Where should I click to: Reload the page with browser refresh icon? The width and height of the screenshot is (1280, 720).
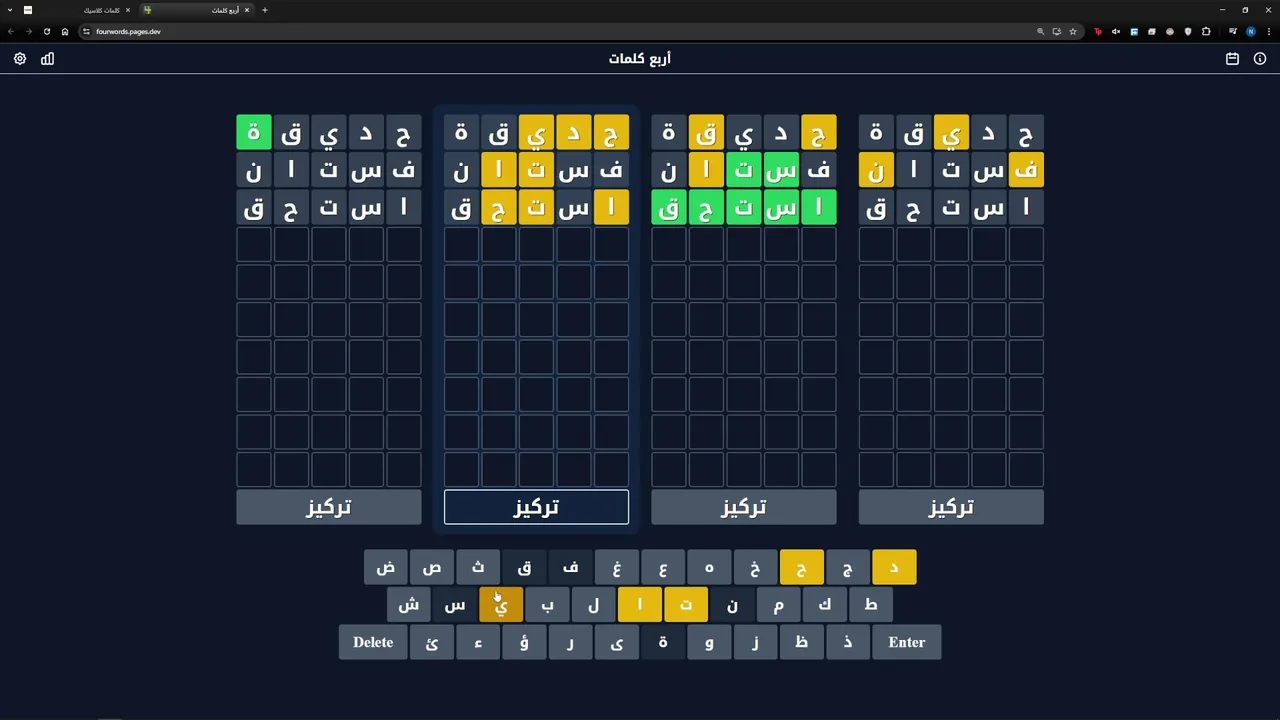(46, 31)
